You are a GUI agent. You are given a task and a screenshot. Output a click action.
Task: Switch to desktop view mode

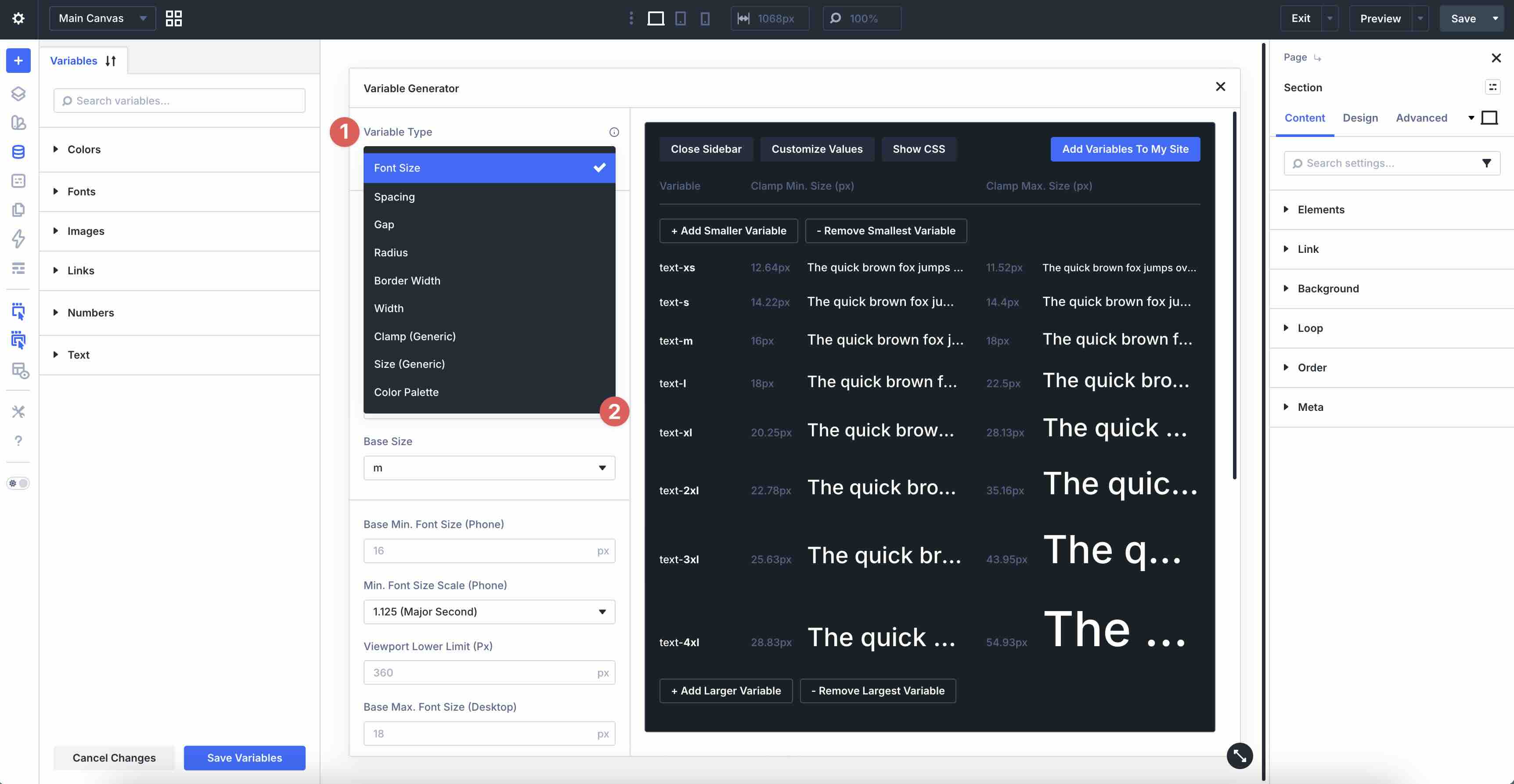[655, 18]
